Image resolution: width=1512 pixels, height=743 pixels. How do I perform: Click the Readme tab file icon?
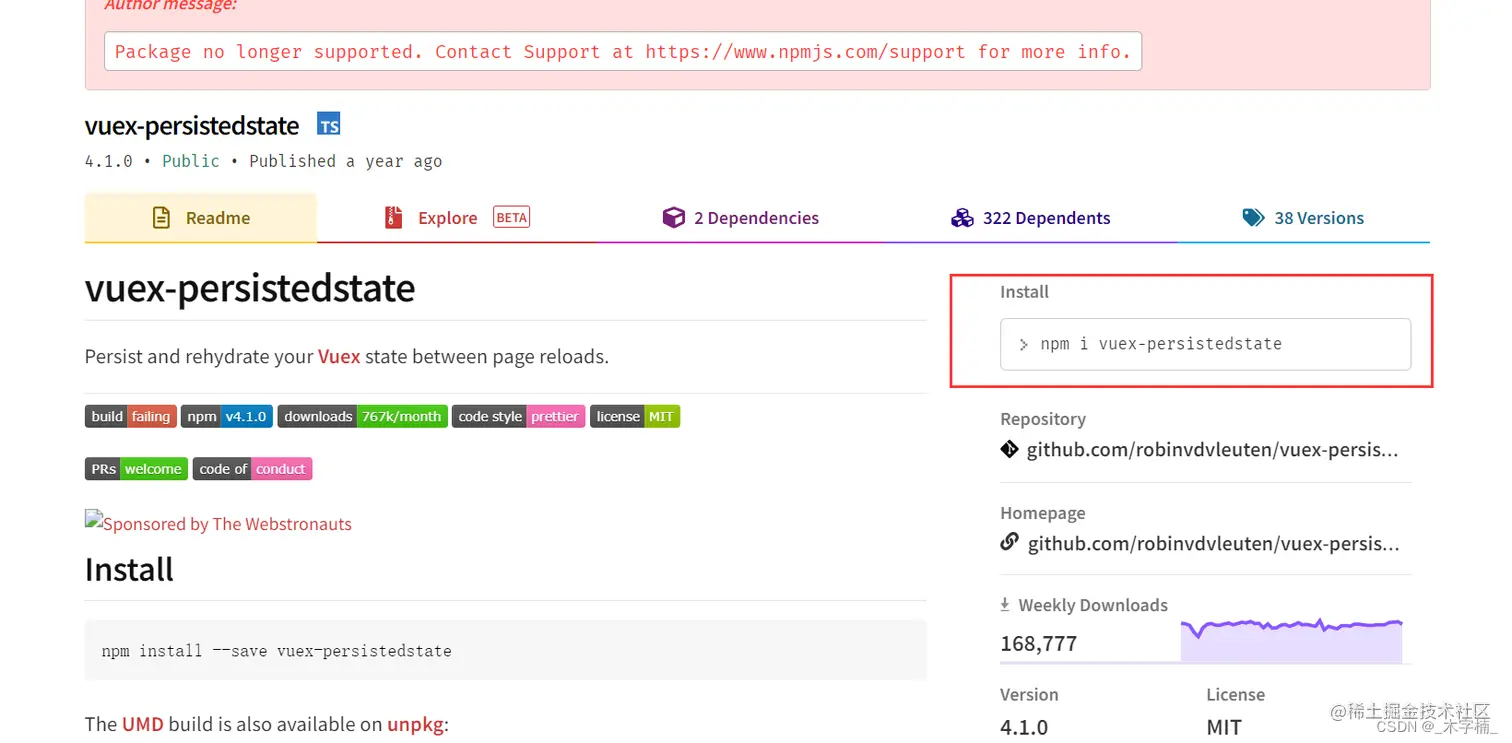tap(161, 217)
